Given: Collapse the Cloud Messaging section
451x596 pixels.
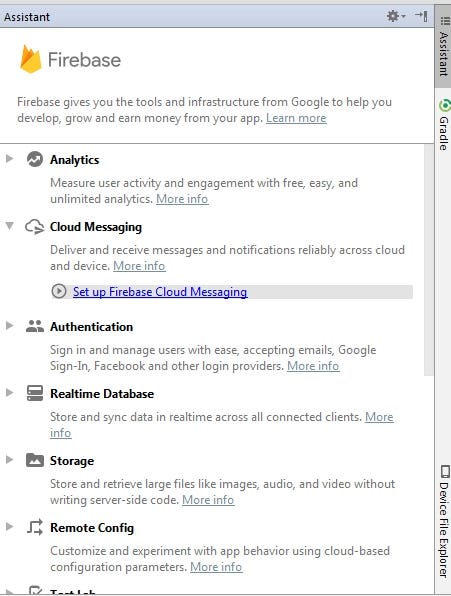Looking at the screenshot, I should [9, 226].
